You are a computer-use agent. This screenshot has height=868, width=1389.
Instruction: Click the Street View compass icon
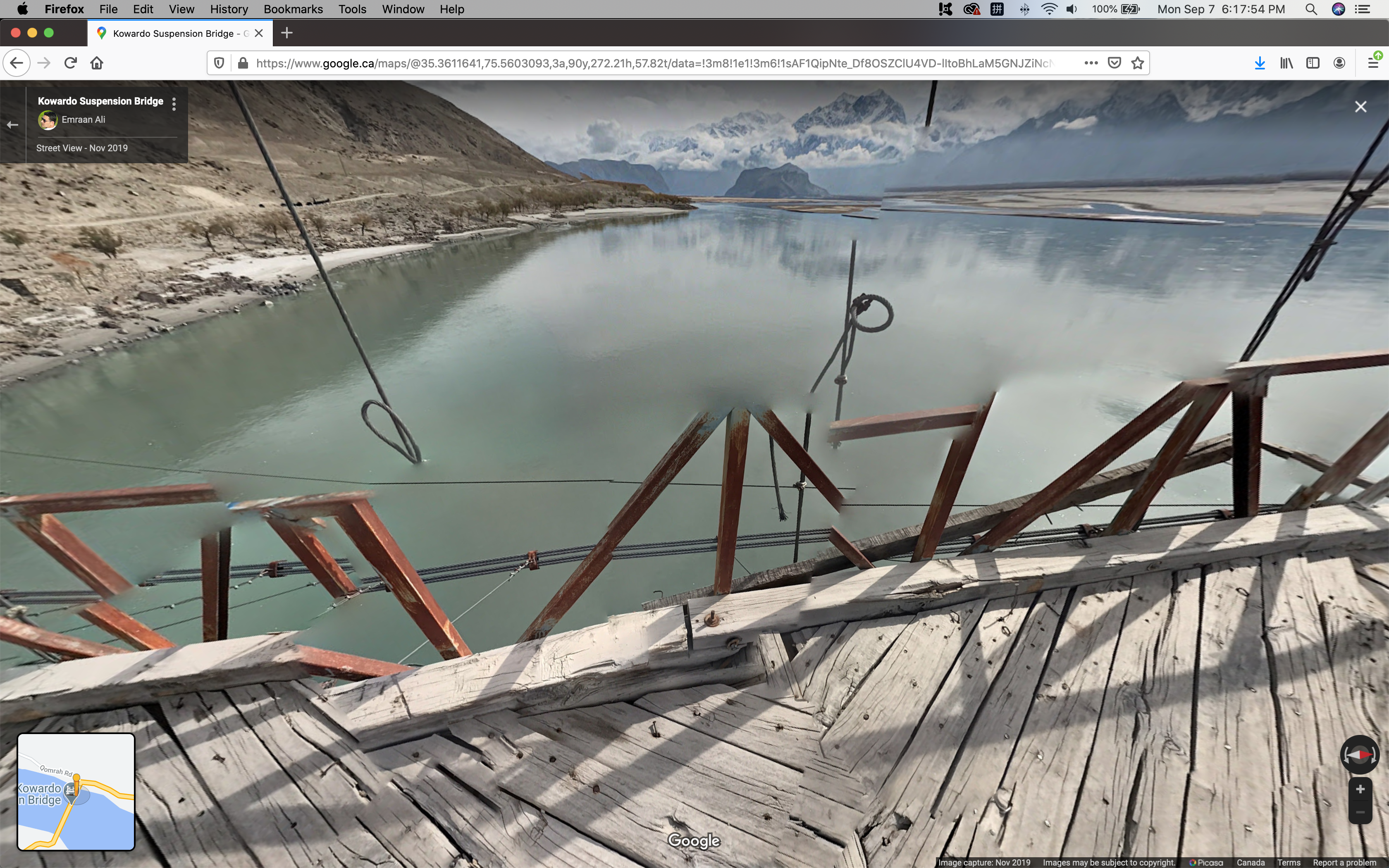[1359, 754]
